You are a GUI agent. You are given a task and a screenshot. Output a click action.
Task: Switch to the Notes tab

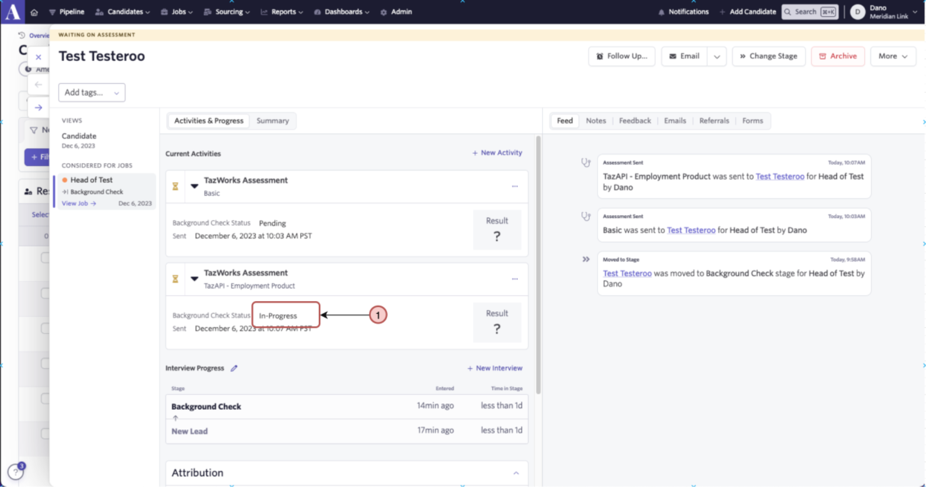pos(596,121)
